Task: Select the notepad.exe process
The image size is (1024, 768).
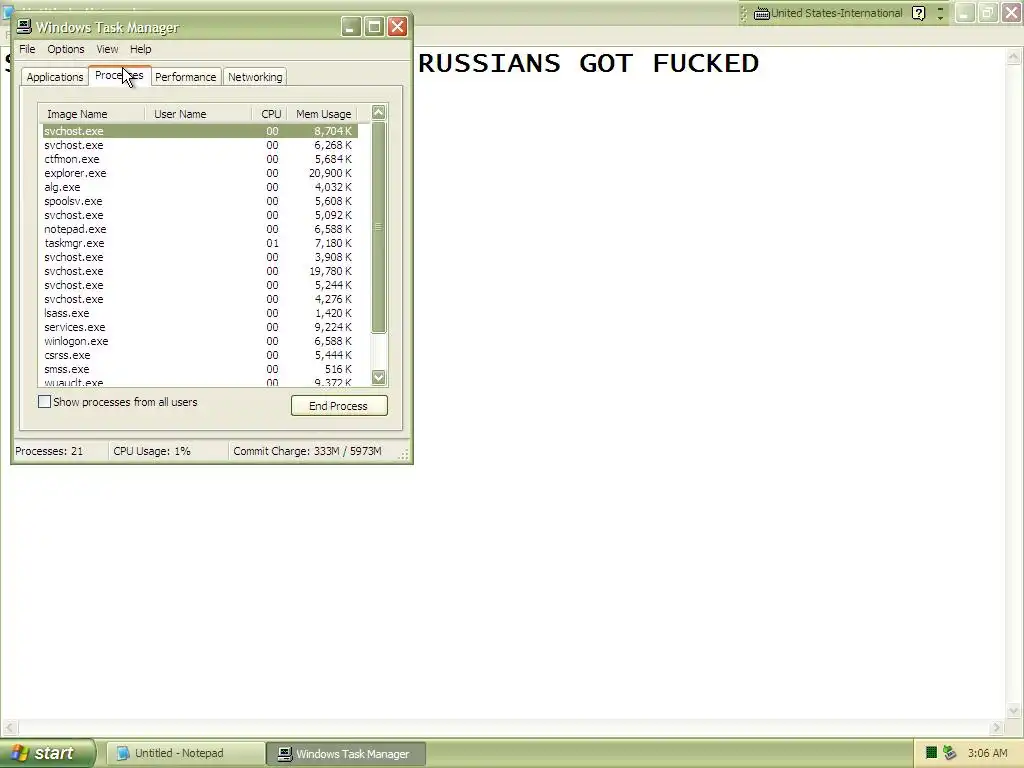Action: coord(200,229)
